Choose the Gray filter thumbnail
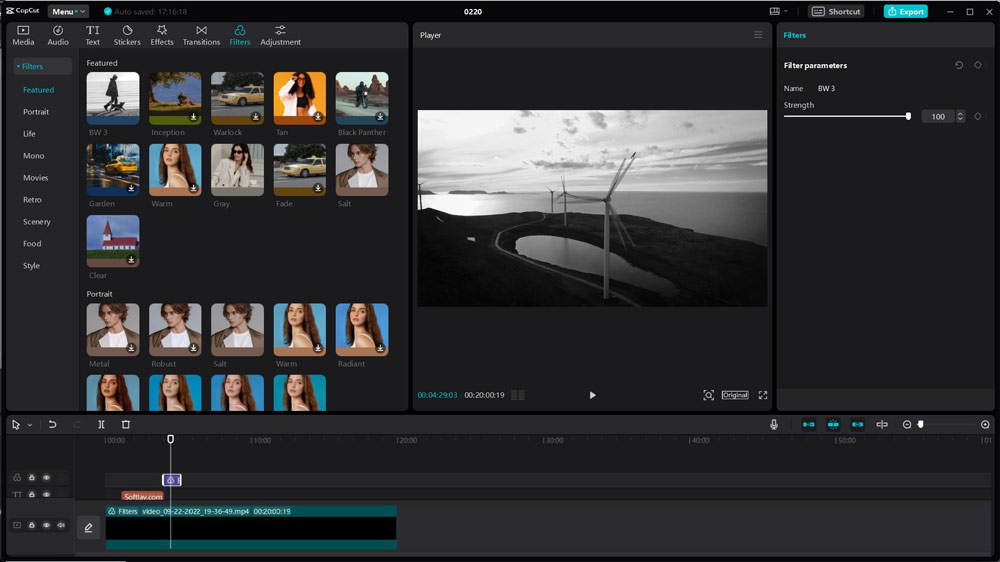The image size is (1000, 562). (x=237, y=170)
